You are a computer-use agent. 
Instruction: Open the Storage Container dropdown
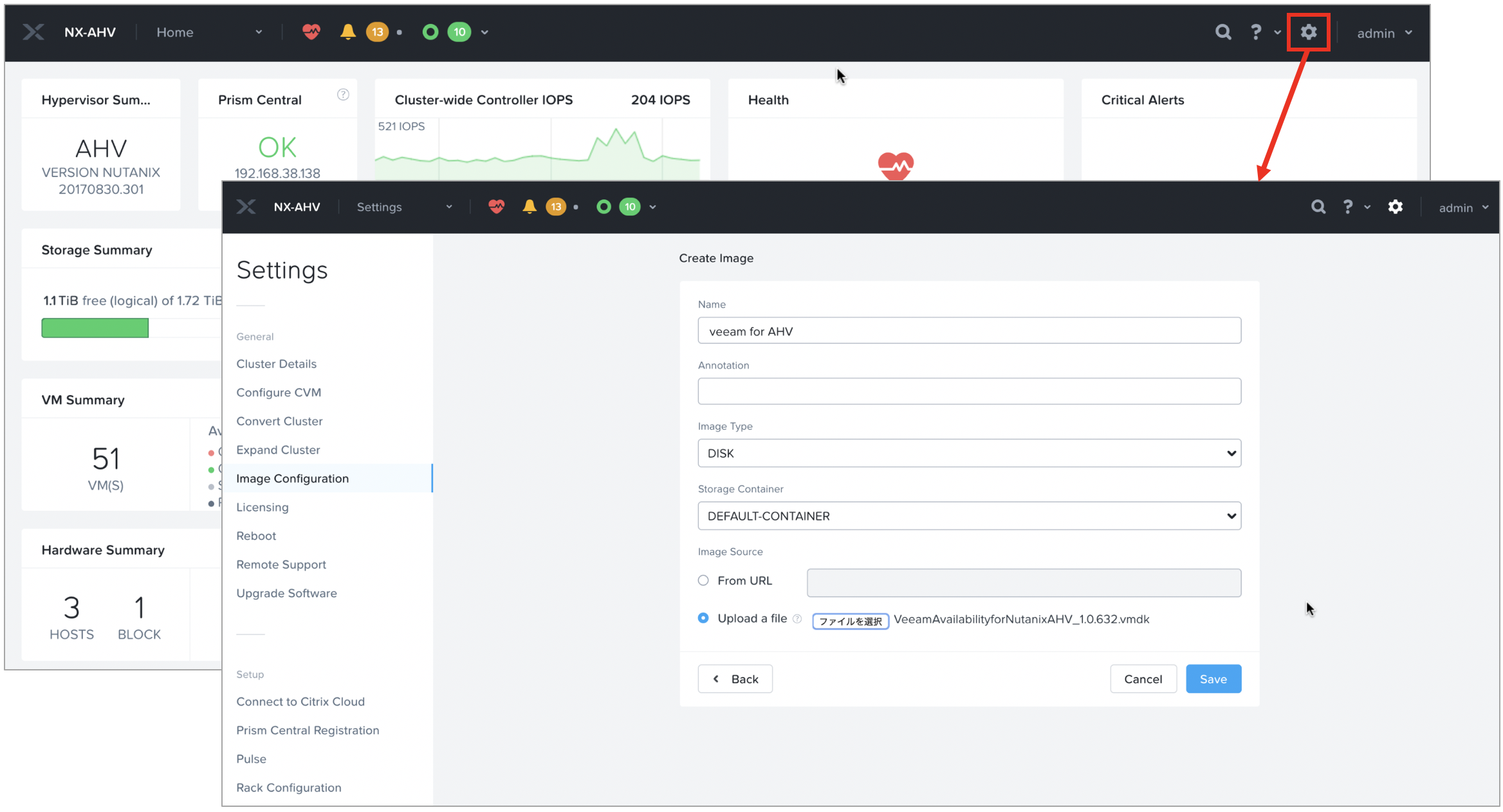(x=969, y=516)
